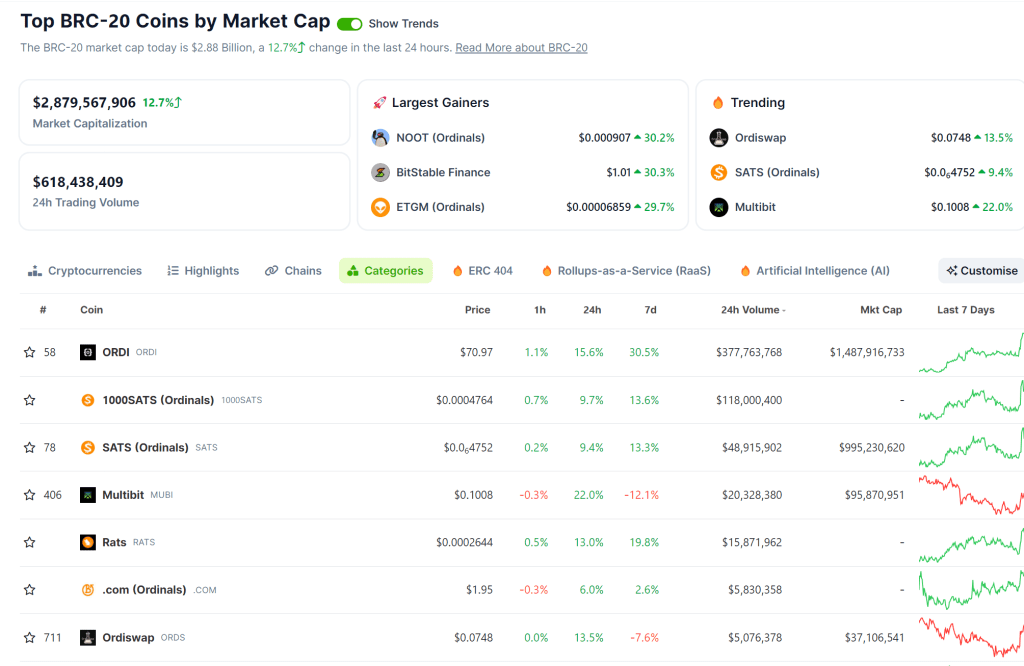This screenshot has width=1024, height=666.
Task: Sort the table by Mkt Cap header
Action: (881, 310)
